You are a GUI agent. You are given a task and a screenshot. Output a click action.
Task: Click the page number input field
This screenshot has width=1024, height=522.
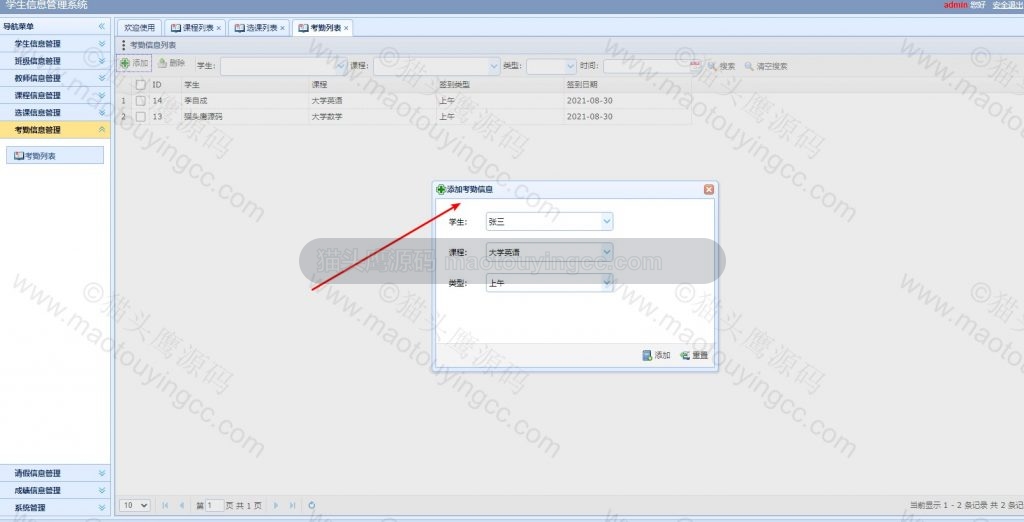[214, 505]
